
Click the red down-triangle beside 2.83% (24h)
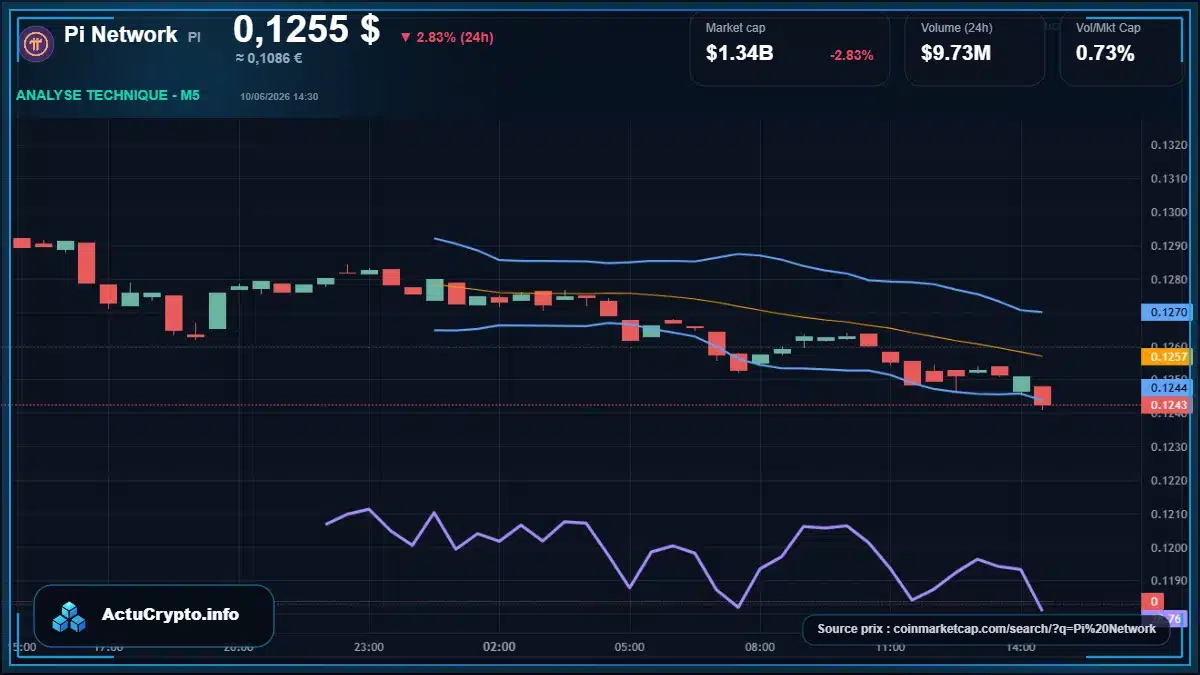pyautogui.click(x=405, y=38)
